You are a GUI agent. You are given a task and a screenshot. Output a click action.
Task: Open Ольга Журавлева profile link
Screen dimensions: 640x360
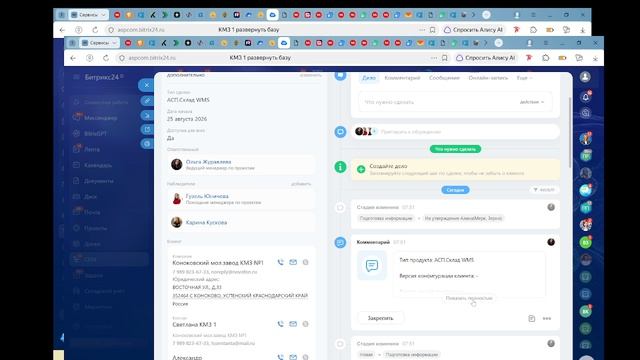(208, 162)
